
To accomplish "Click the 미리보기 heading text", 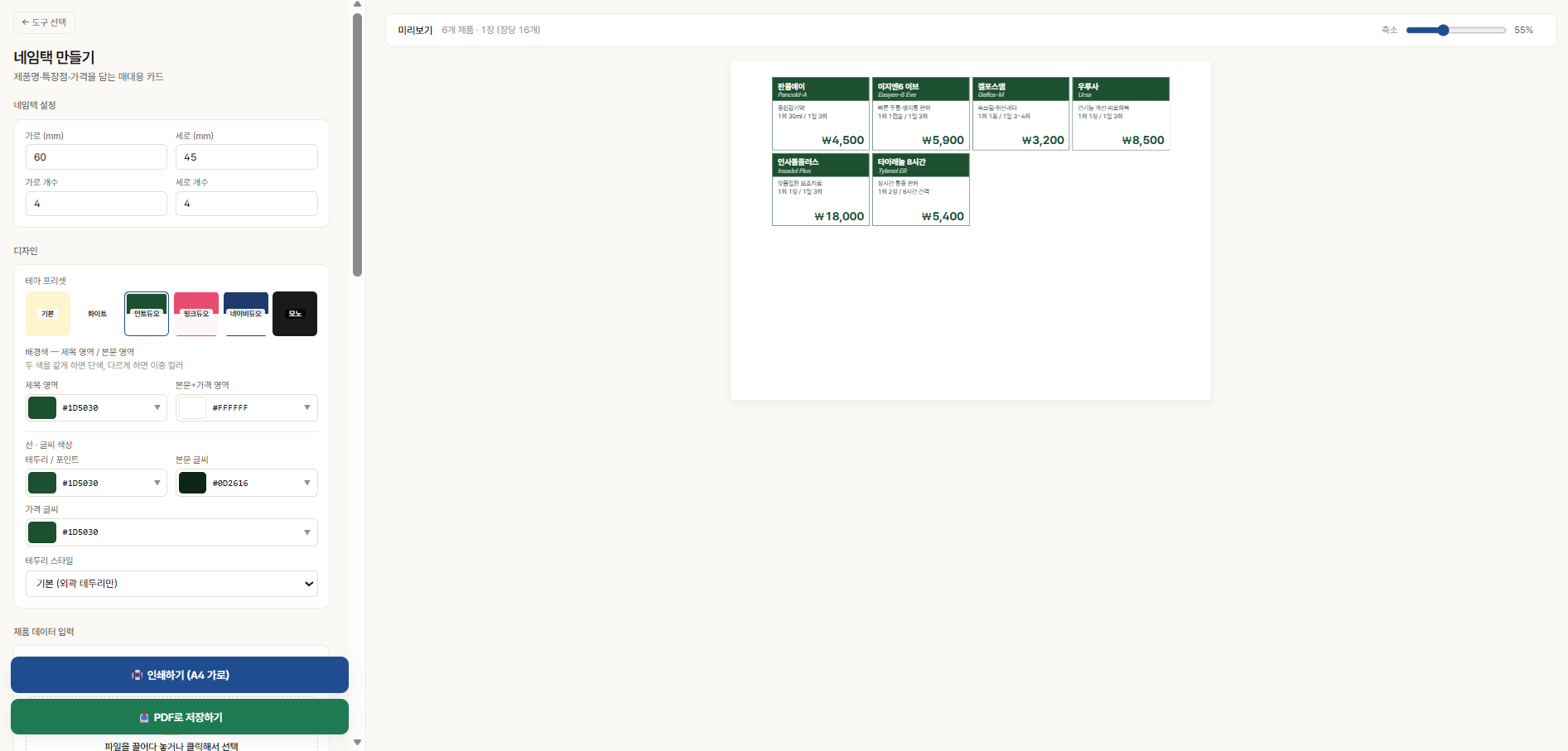I will pyautogui.click(x=415, y=30).
